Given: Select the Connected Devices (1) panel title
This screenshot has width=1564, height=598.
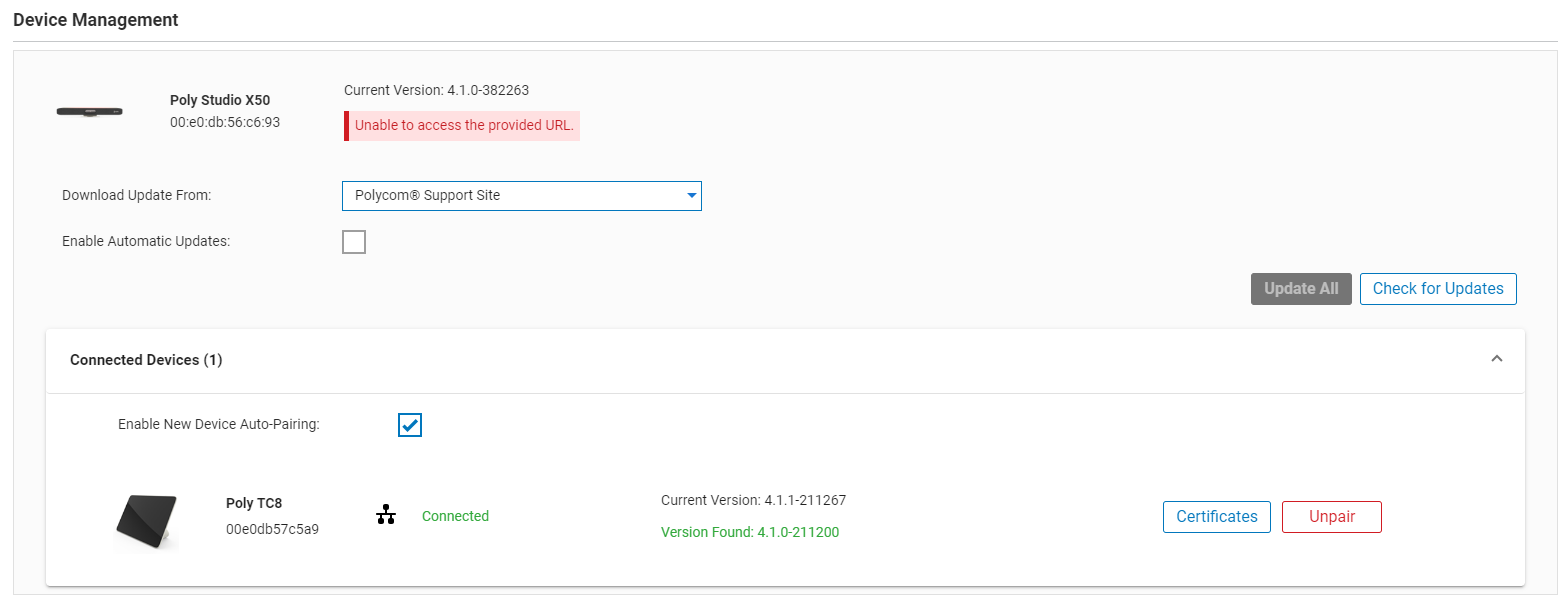Looking at the screenshot, I should [145, 359].
